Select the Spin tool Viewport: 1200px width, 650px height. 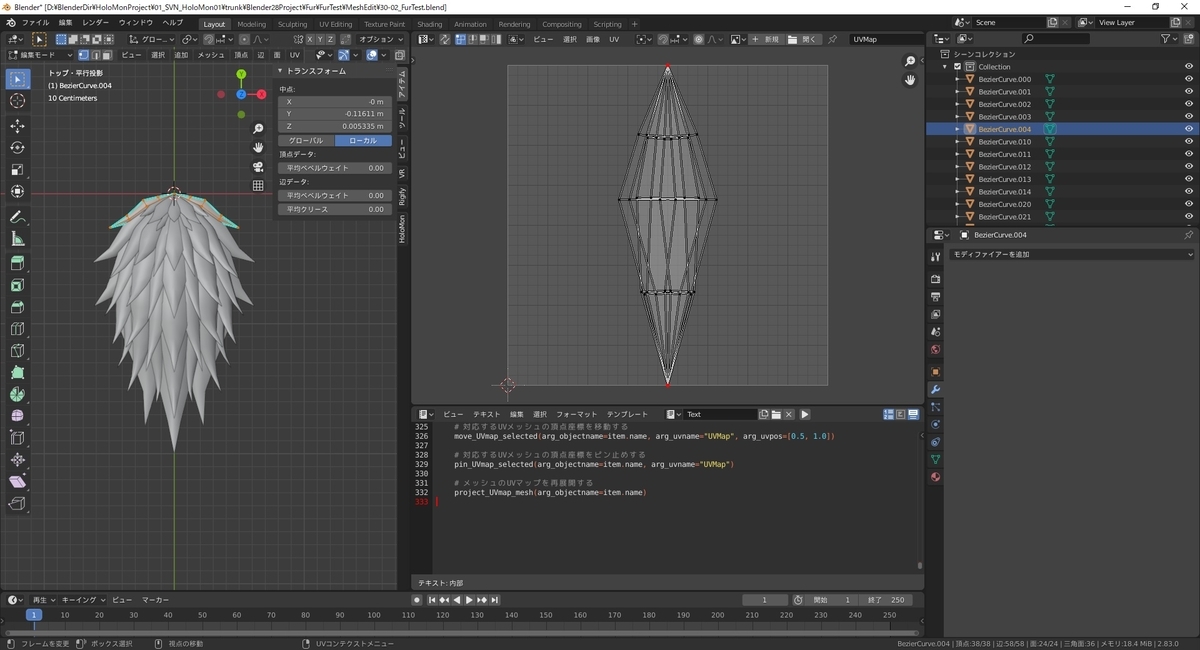[17, 395]
